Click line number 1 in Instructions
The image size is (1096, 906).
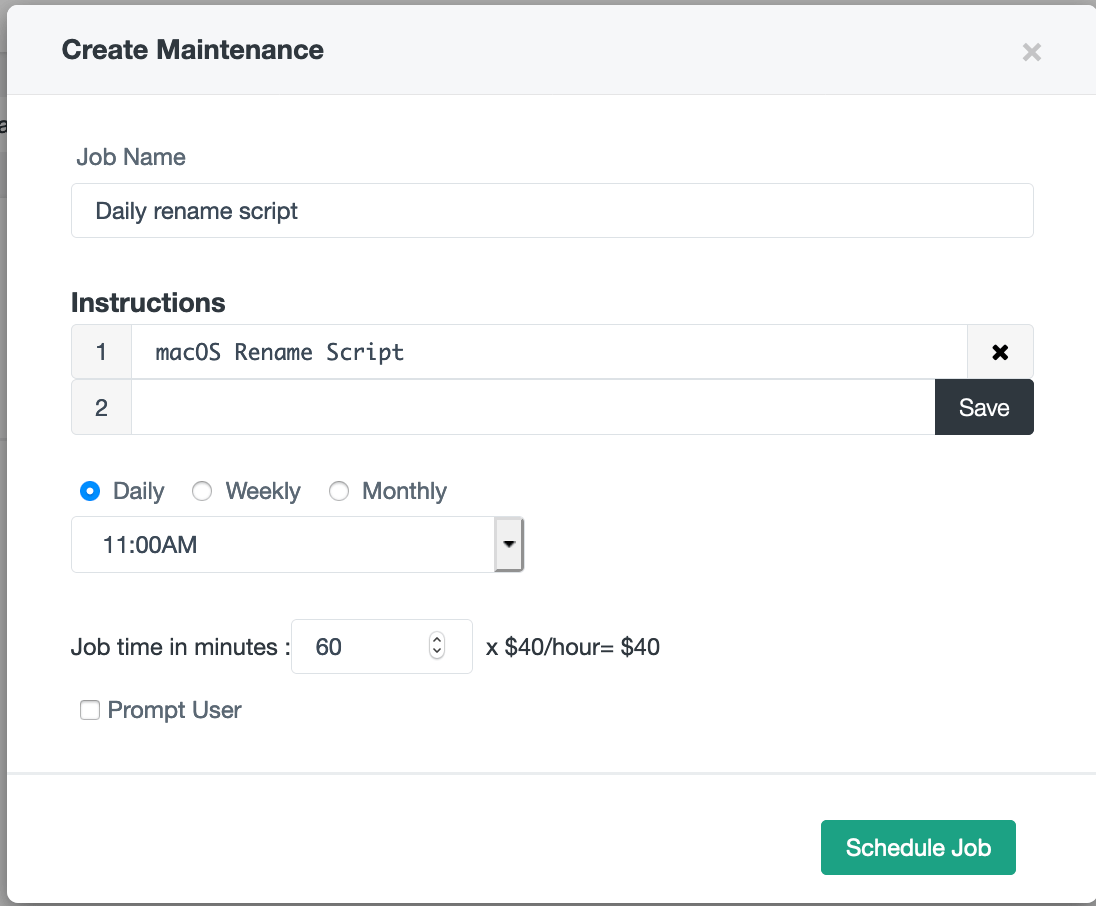100,351
